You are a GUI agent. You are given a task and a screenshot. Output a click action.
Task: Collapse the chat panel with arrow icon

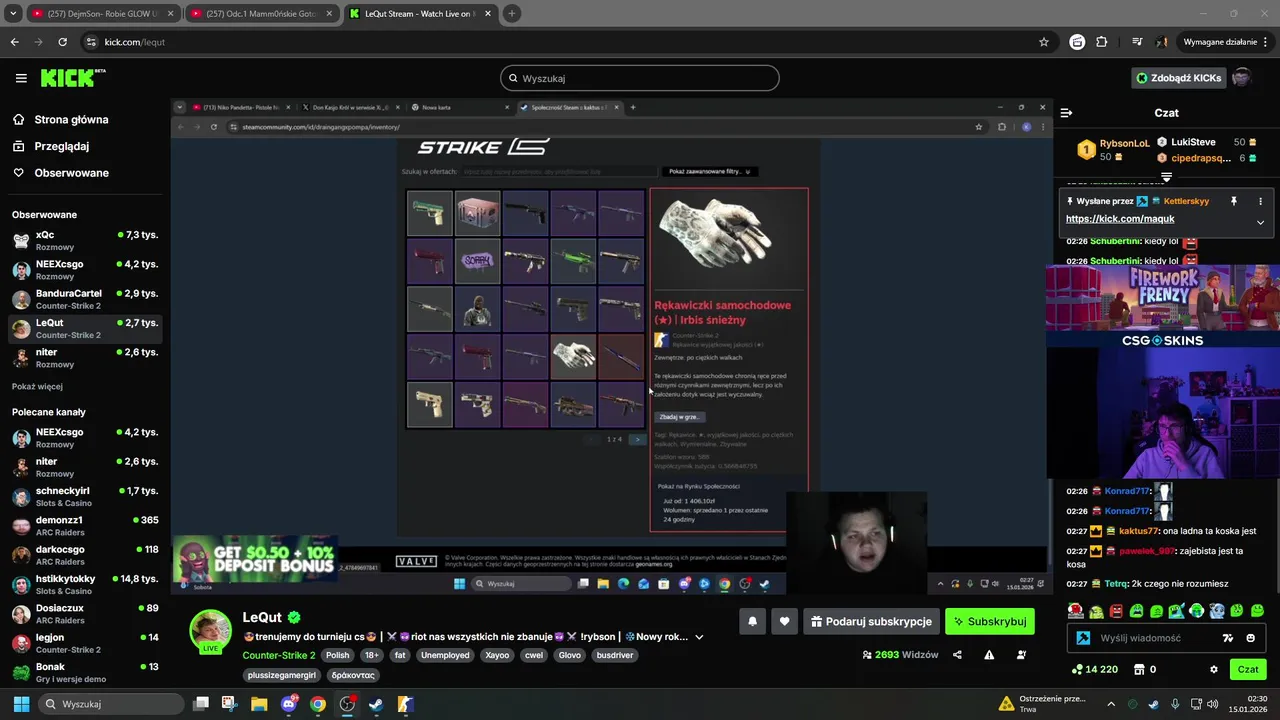(x=1066, y=113)
